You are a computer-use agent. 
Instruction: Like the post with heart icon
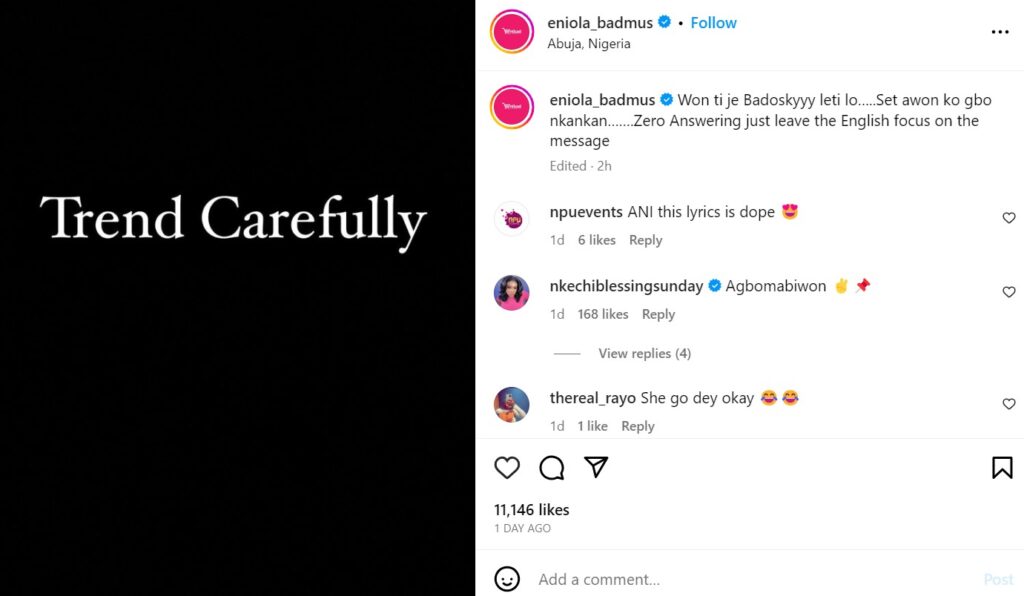click(508, 467)
